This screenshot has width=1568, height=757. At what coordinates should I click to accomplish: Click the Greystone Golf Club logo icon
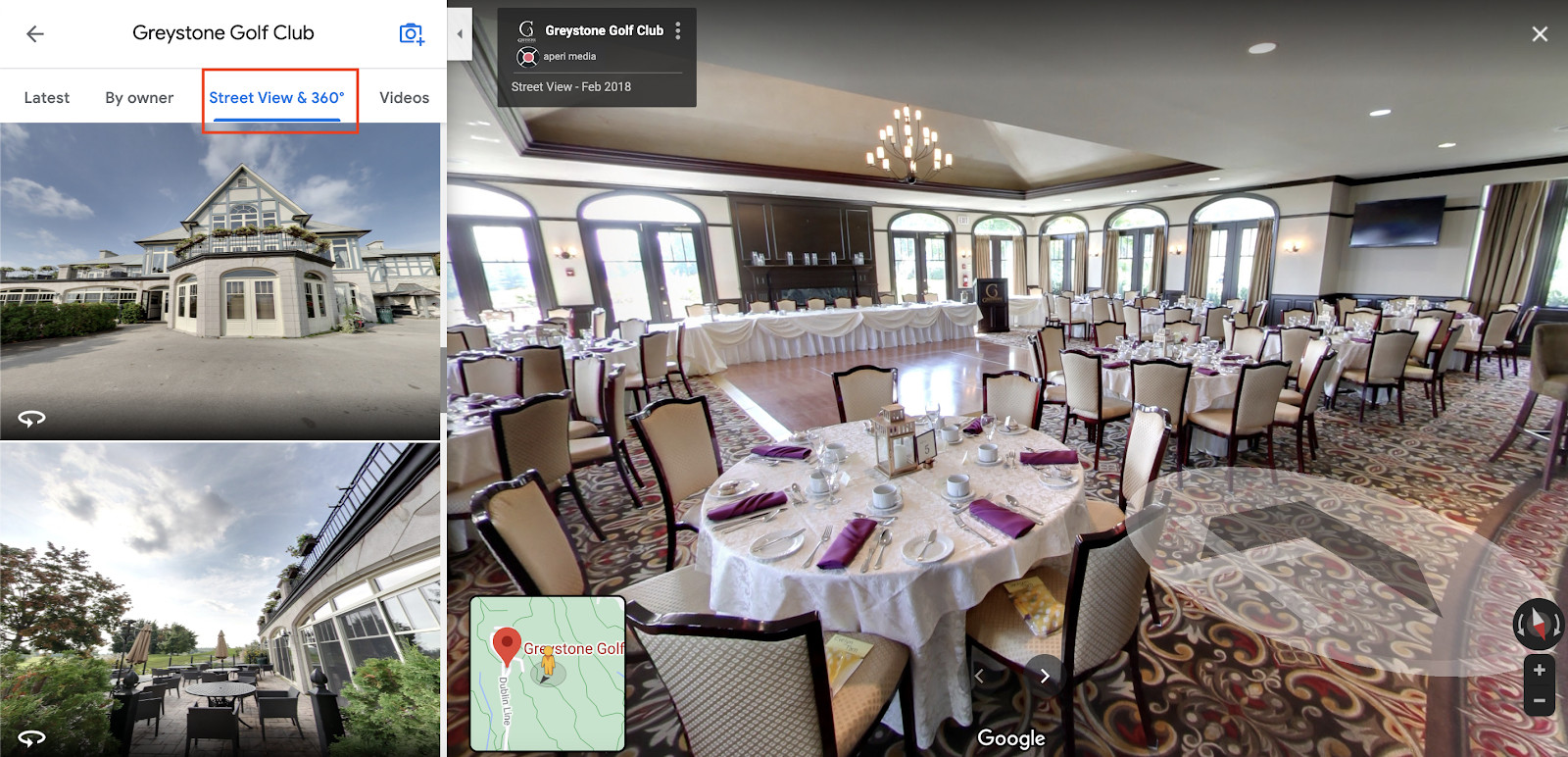click(526, 30)
